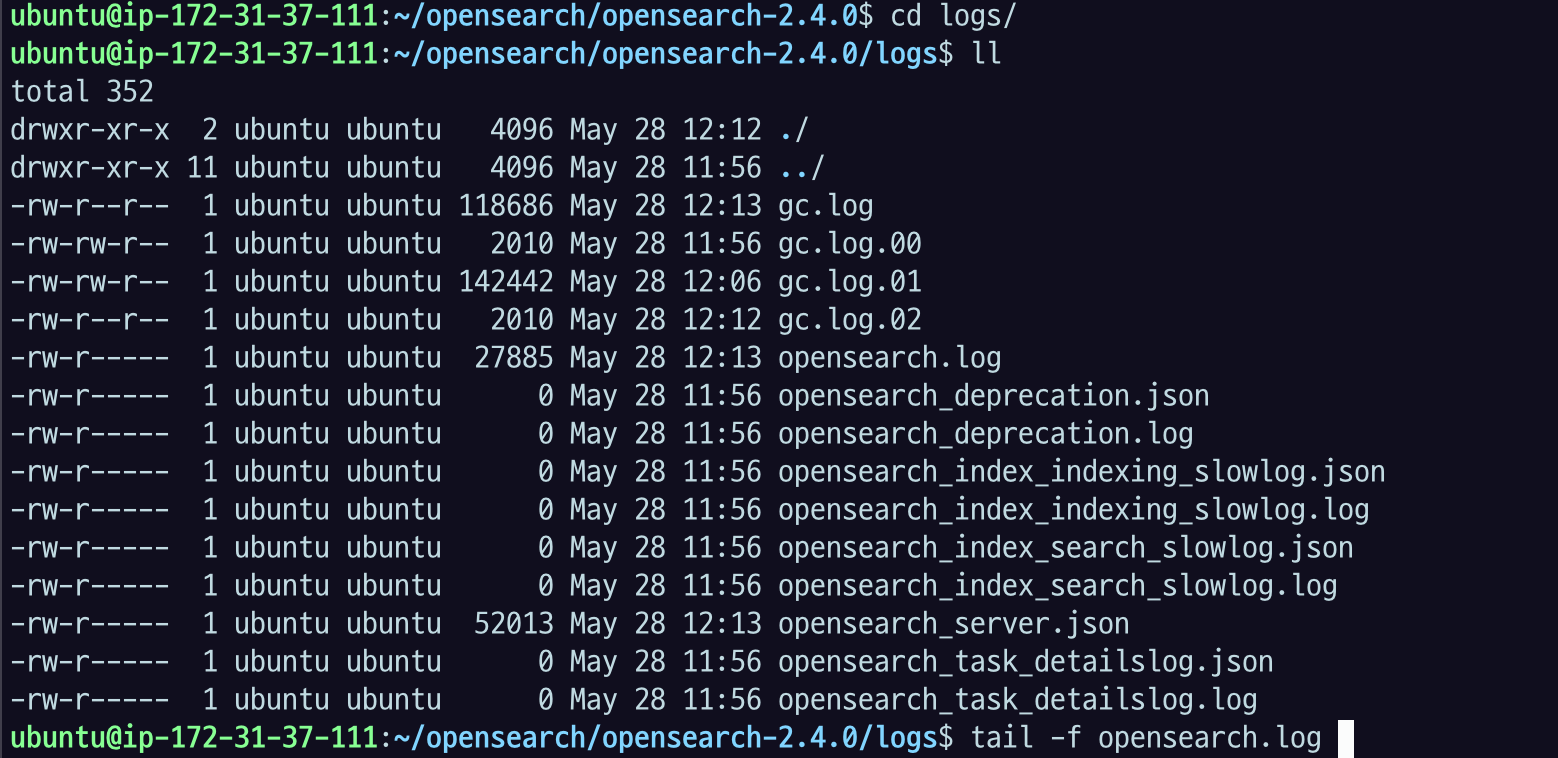
Task: Click opensearch_server.json file name
Action: tap(953, 624)
